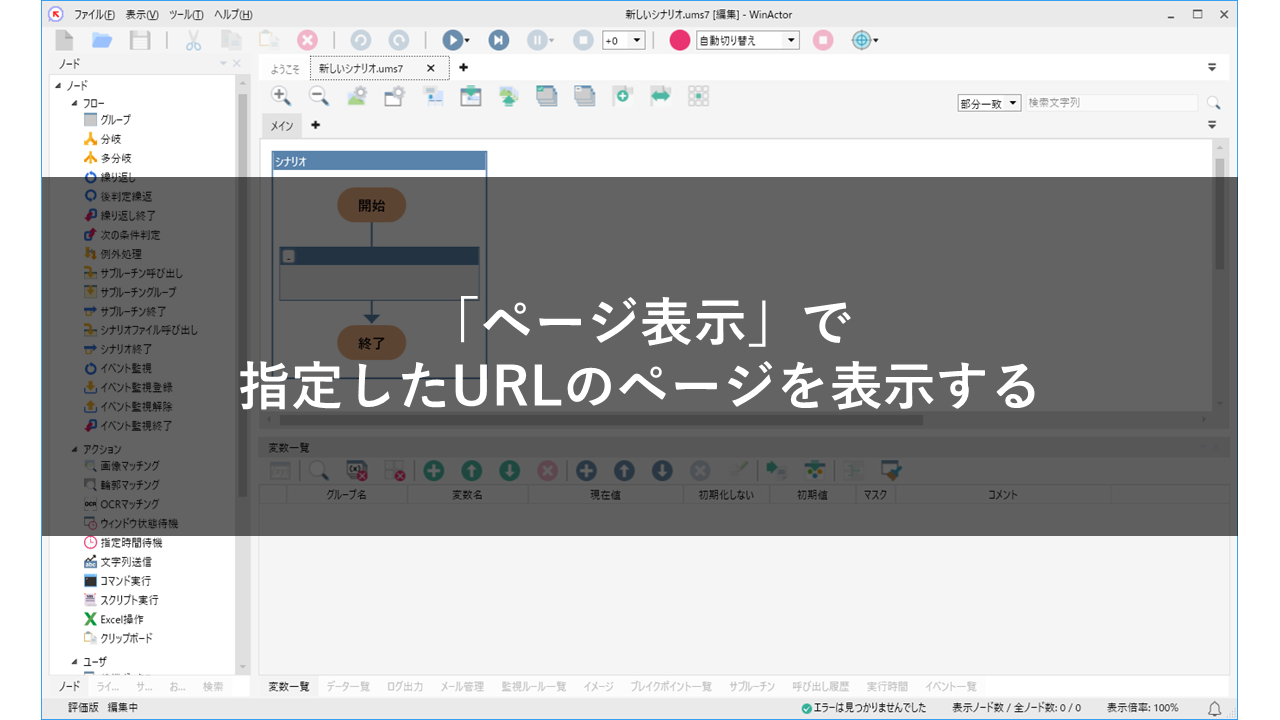Open the 部分一致 search mode dropdown
Viewport: 1280px width, 720px height.
pyautogui.click(x=1013, y=103)
